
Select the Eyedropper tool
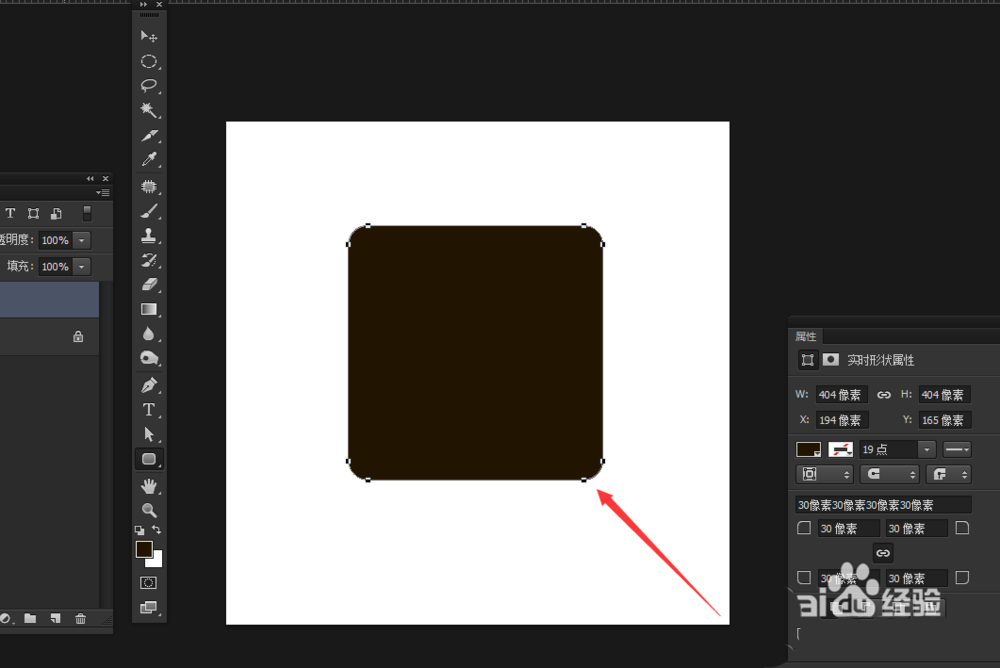coord(149,159)
